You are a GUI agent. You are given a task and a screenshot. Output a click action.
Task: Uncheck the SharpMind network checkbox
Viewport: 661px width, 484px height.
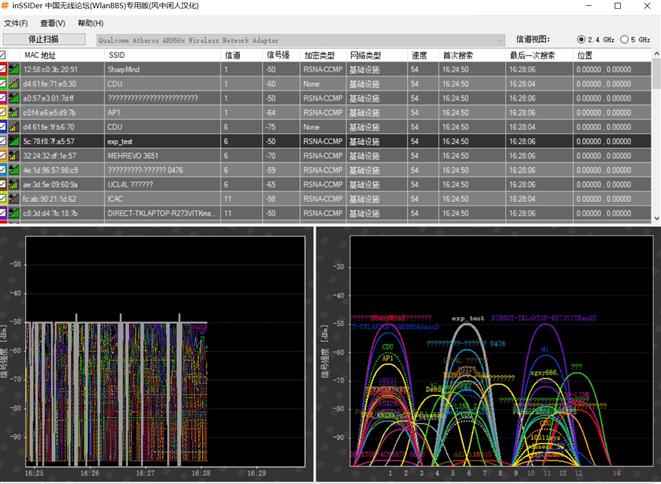3,69
